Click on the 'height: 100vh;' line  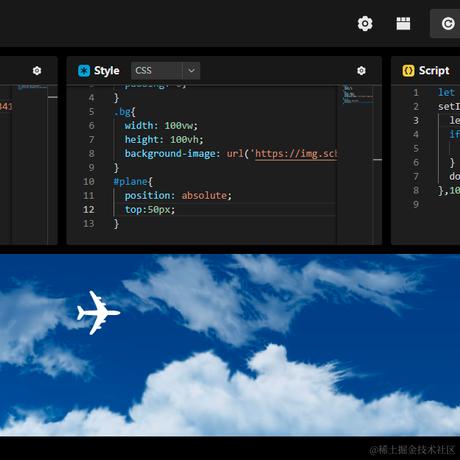point(164,140)
